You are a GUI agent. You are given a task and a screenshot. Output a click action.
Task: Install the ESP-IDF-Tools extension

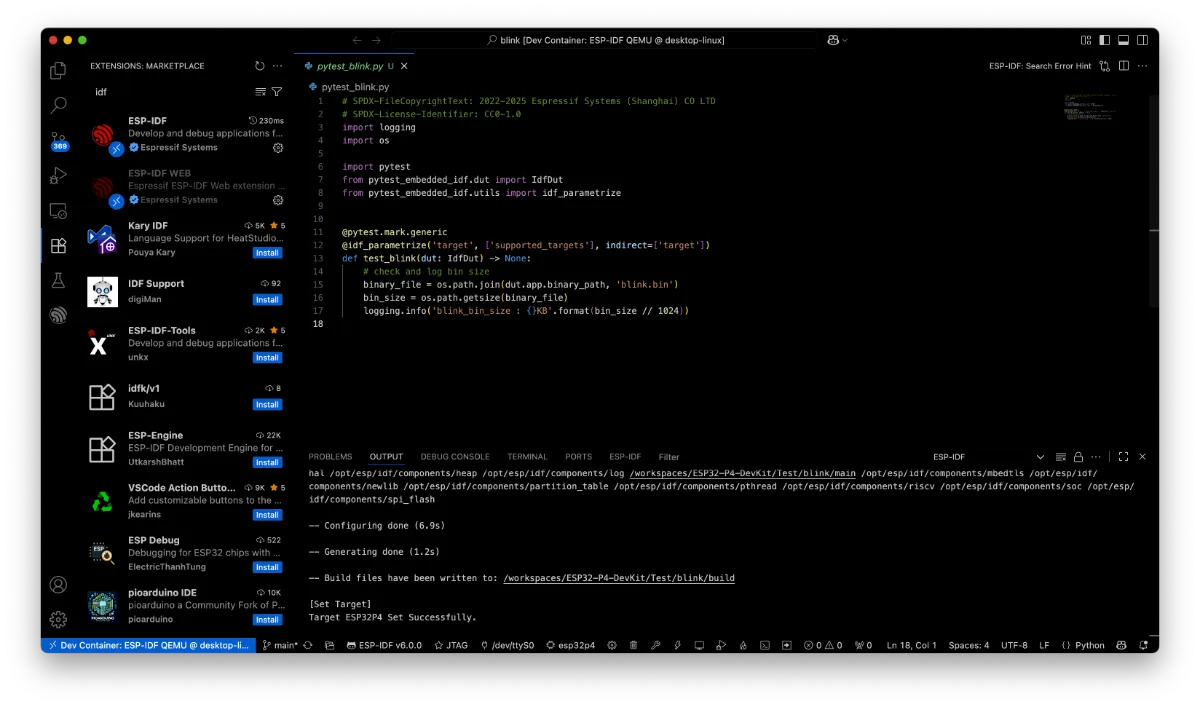click(267, 358)
